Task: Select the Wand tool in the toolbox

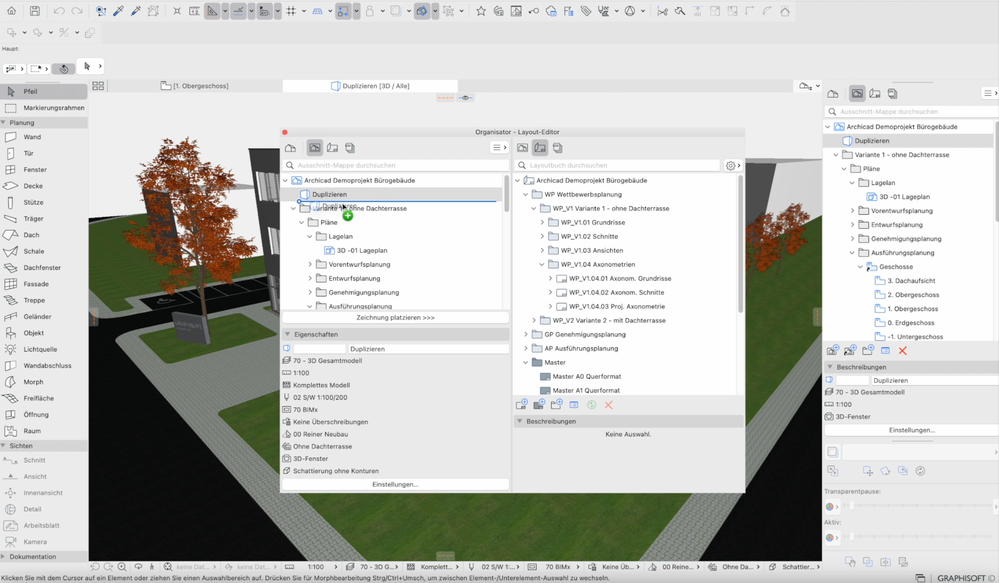Action: tap(32, 137)
